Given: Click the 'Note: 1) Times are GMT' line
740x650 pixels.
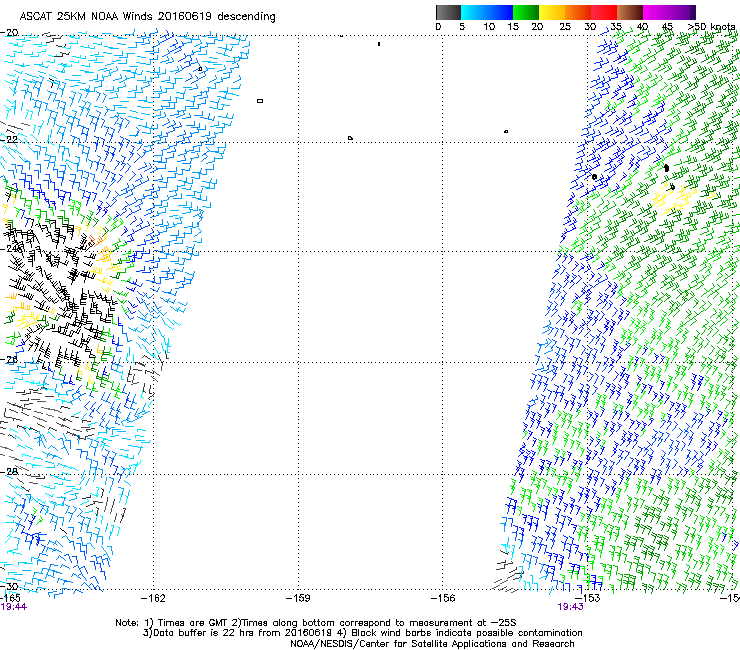Looking at the screenshot, I should point(316,623).
